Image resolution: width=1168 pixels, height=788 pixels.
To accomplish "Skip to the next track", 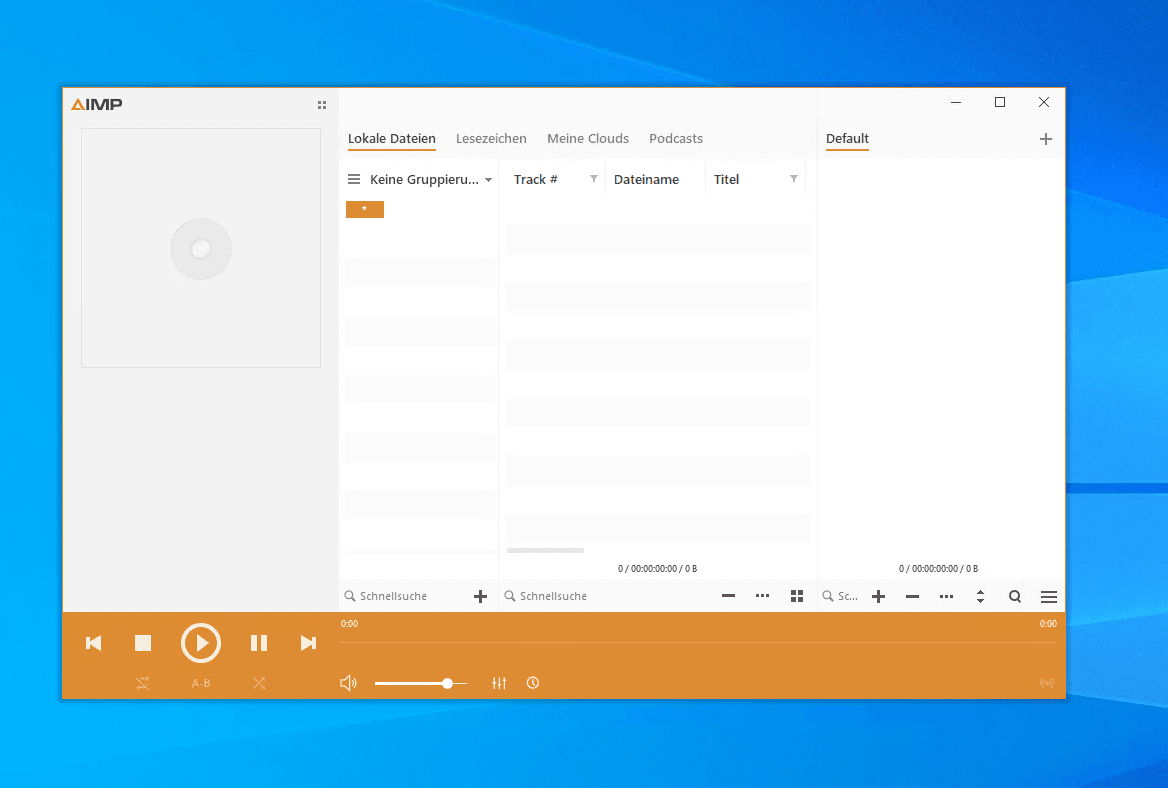I will coord(308,643).
